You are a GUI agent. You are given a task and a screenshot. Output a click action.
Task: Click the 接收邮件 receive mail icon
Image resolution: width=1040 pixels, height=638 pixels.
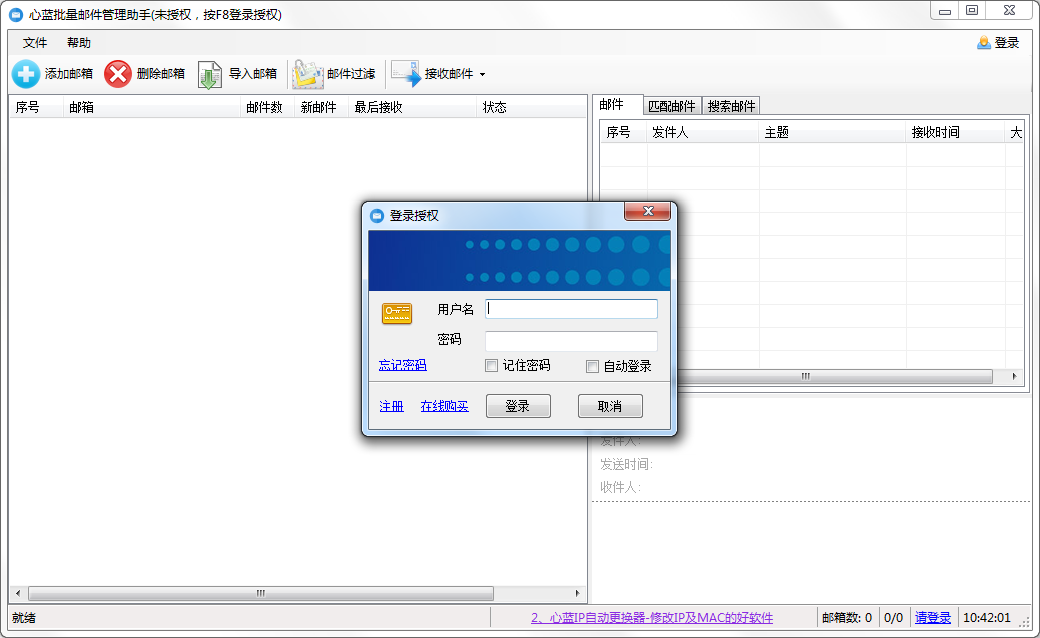pos(405,74)
